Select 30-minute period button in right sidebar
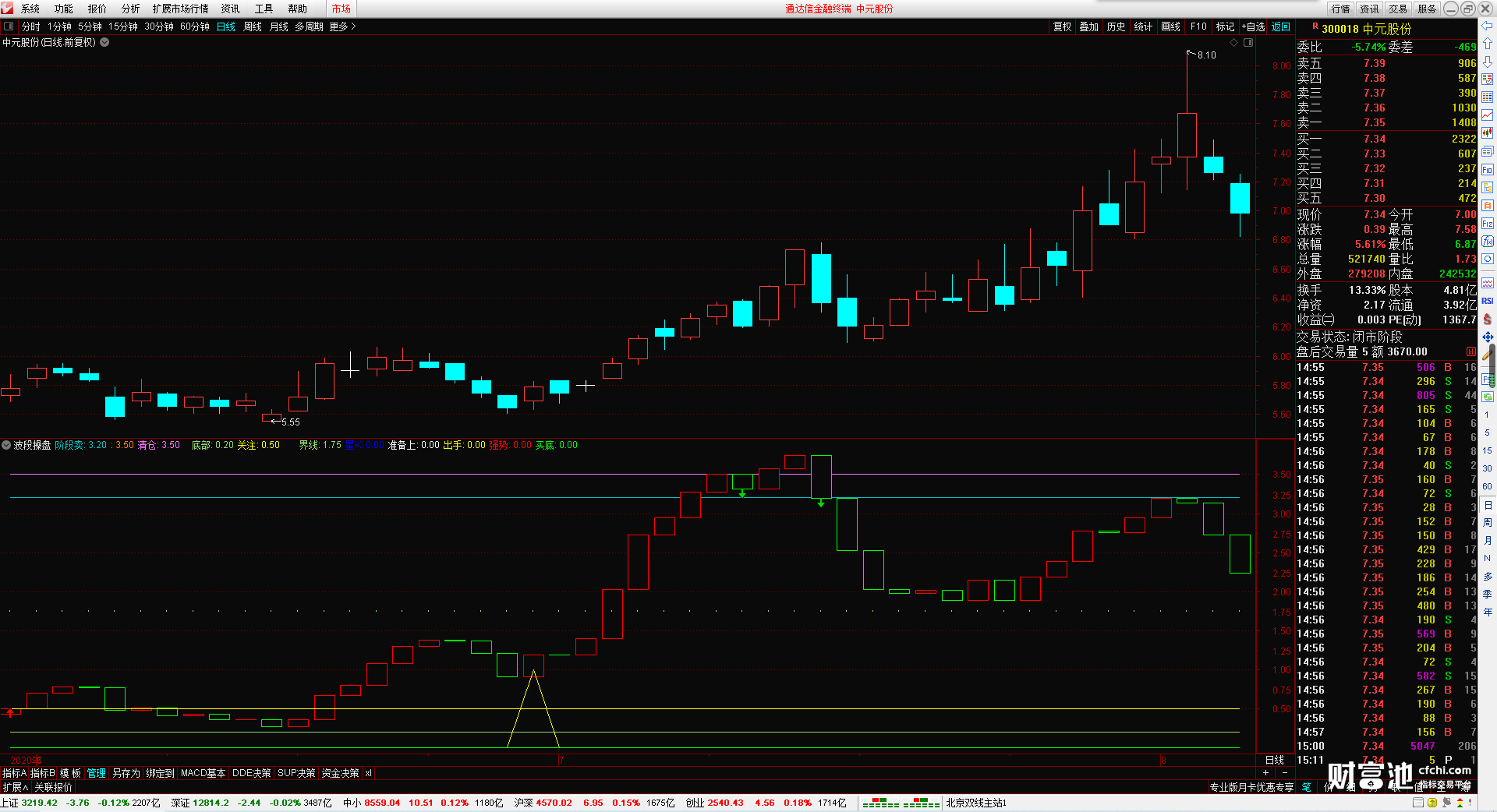Viewport: 1497px width, 812px height. pyautogui.click(x=1488, y=468)
